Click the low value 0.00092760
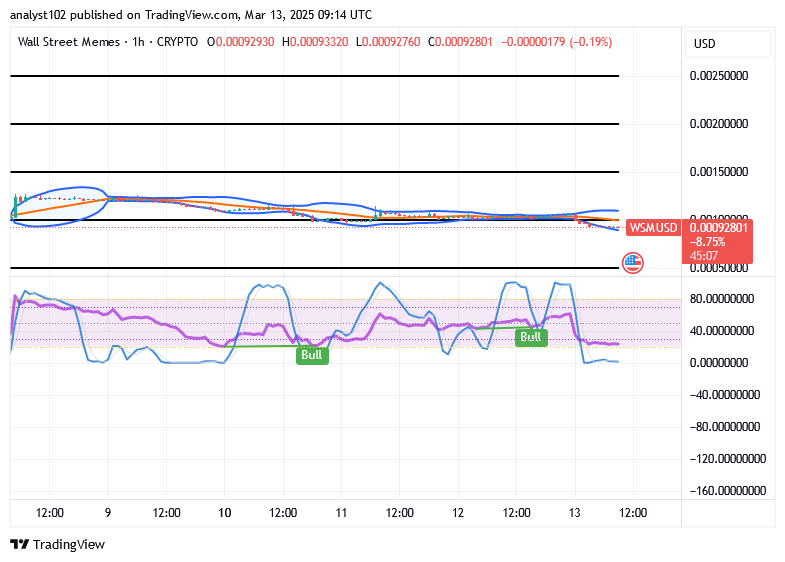The width and height of the screenshot is (785, 562). 391,42
